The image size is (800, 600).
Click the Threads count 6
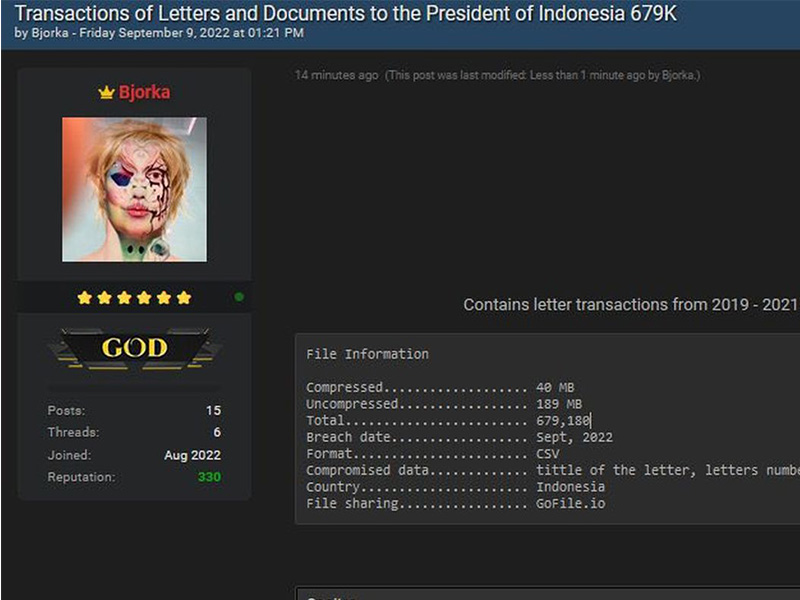[x=217, y=432]
